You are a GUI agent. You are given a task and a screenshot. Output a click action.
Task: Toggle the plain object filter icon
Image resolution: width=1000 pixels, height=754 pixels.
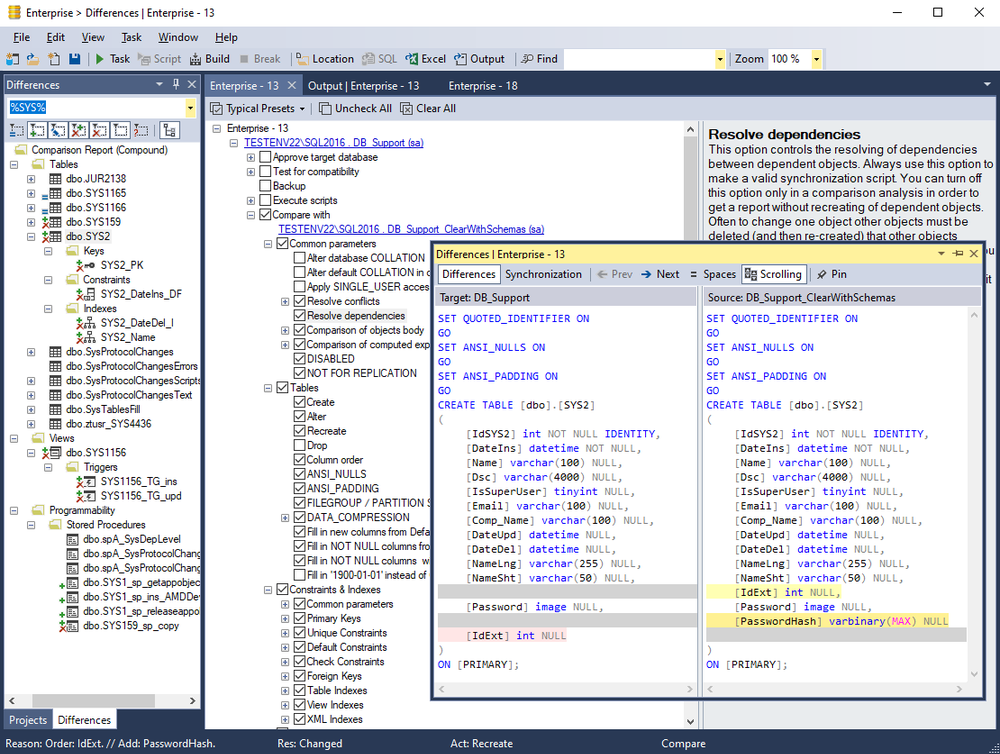tap(121, 131)
